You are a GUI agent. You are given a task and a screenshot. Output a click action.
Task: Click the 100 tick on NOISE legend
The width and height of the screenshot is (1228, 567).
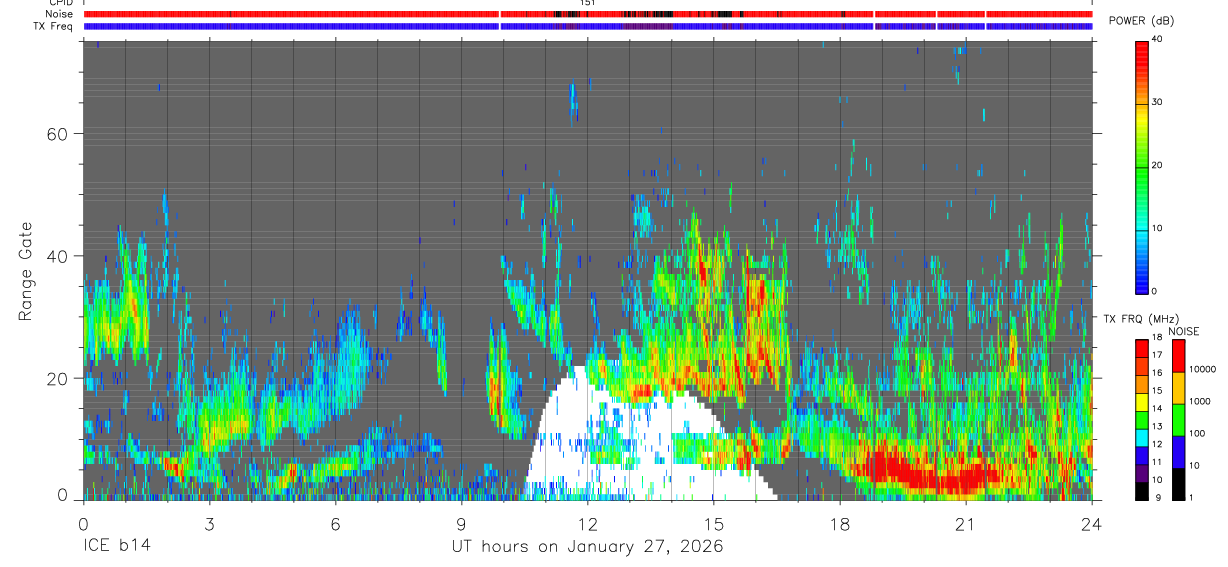click(1198, 434)
